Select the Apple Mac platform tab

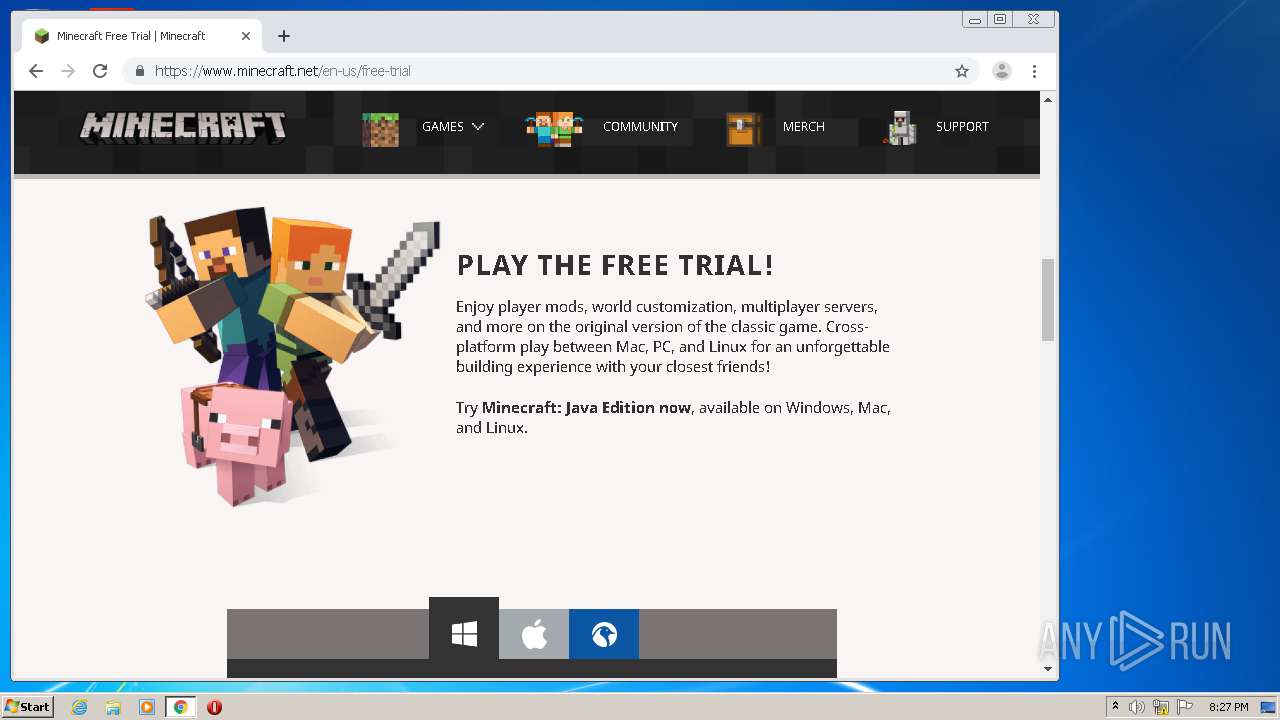pos(534,634)
